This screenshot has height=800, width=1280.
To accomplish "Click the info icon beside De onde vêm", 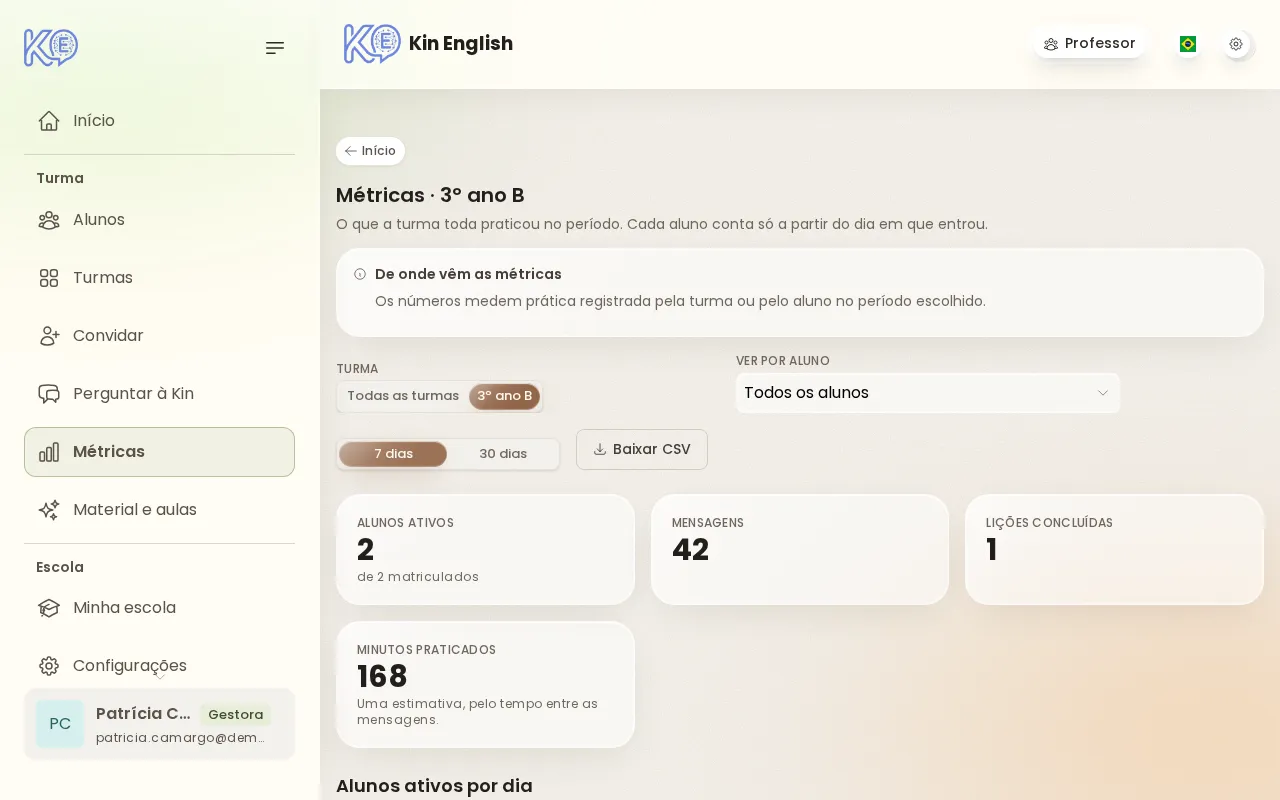I will (x=360, y=274).
